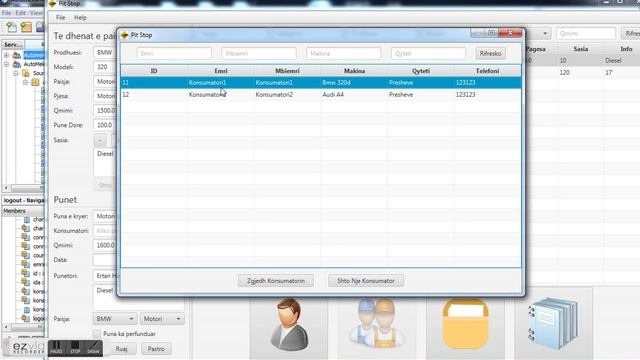The height and width of the screenshot is (360, 640).
Task: Click the 100.0 Pune Dore field
Action: tap(105, 125)
